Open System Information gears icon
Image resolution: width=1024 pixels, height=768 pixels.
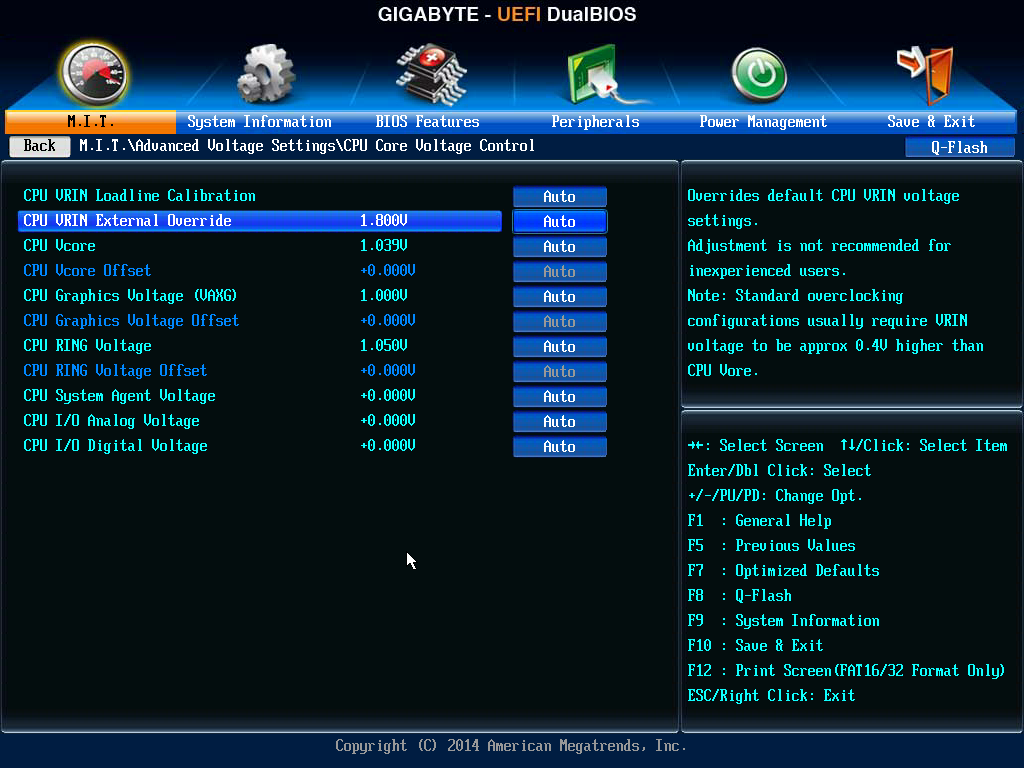click(266, 74)
